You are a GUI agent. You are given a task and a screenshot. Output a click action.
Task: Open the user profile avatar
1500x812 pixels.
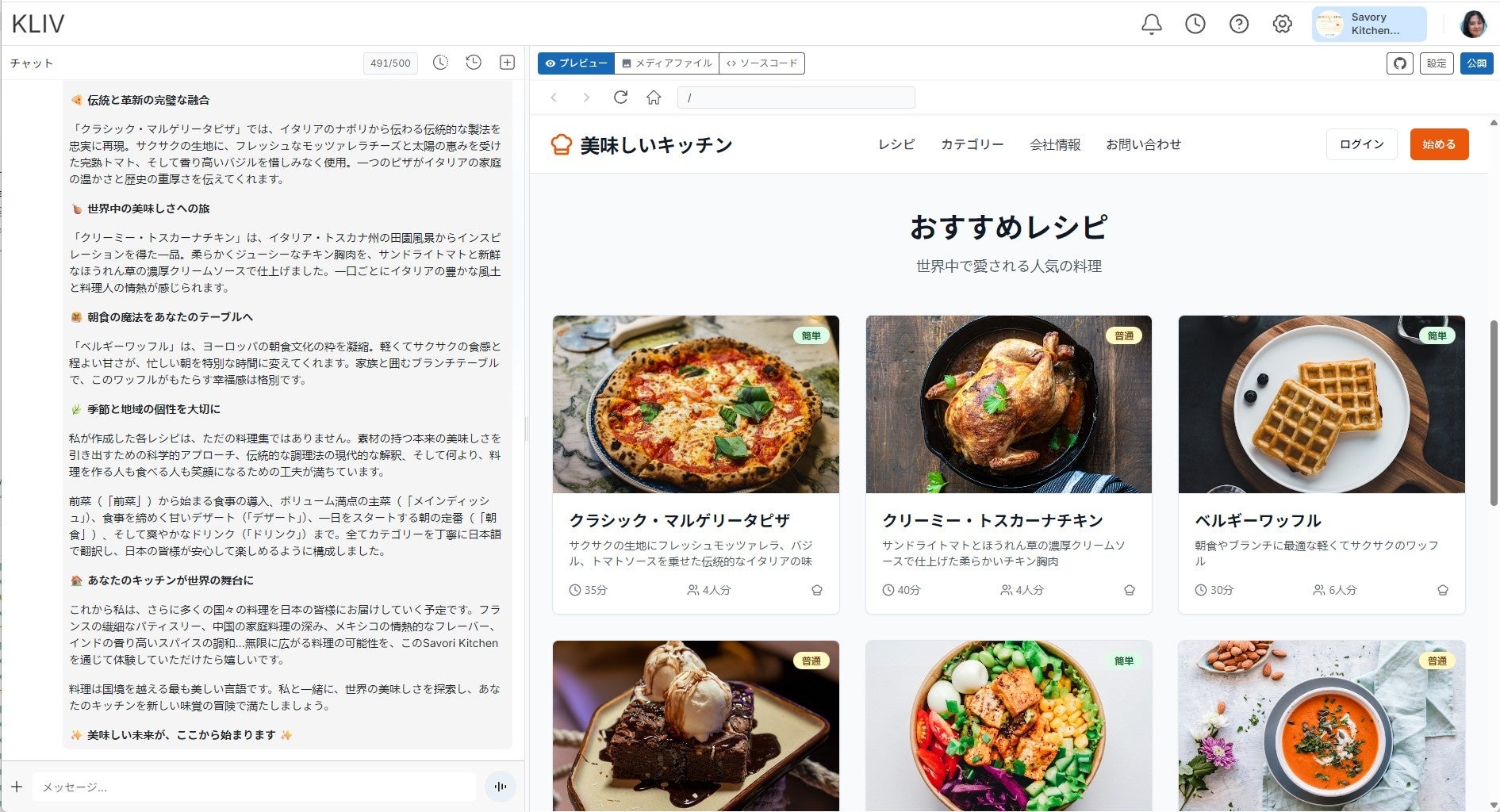pos(1473,24)
